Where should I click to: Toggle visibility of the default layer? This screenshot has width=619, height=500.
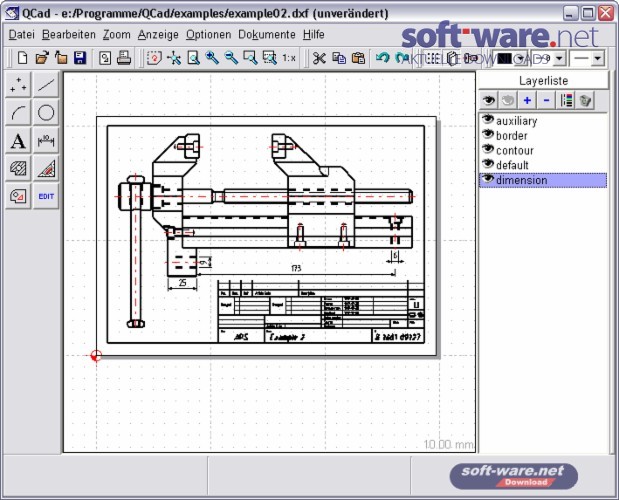pos(488,164)
